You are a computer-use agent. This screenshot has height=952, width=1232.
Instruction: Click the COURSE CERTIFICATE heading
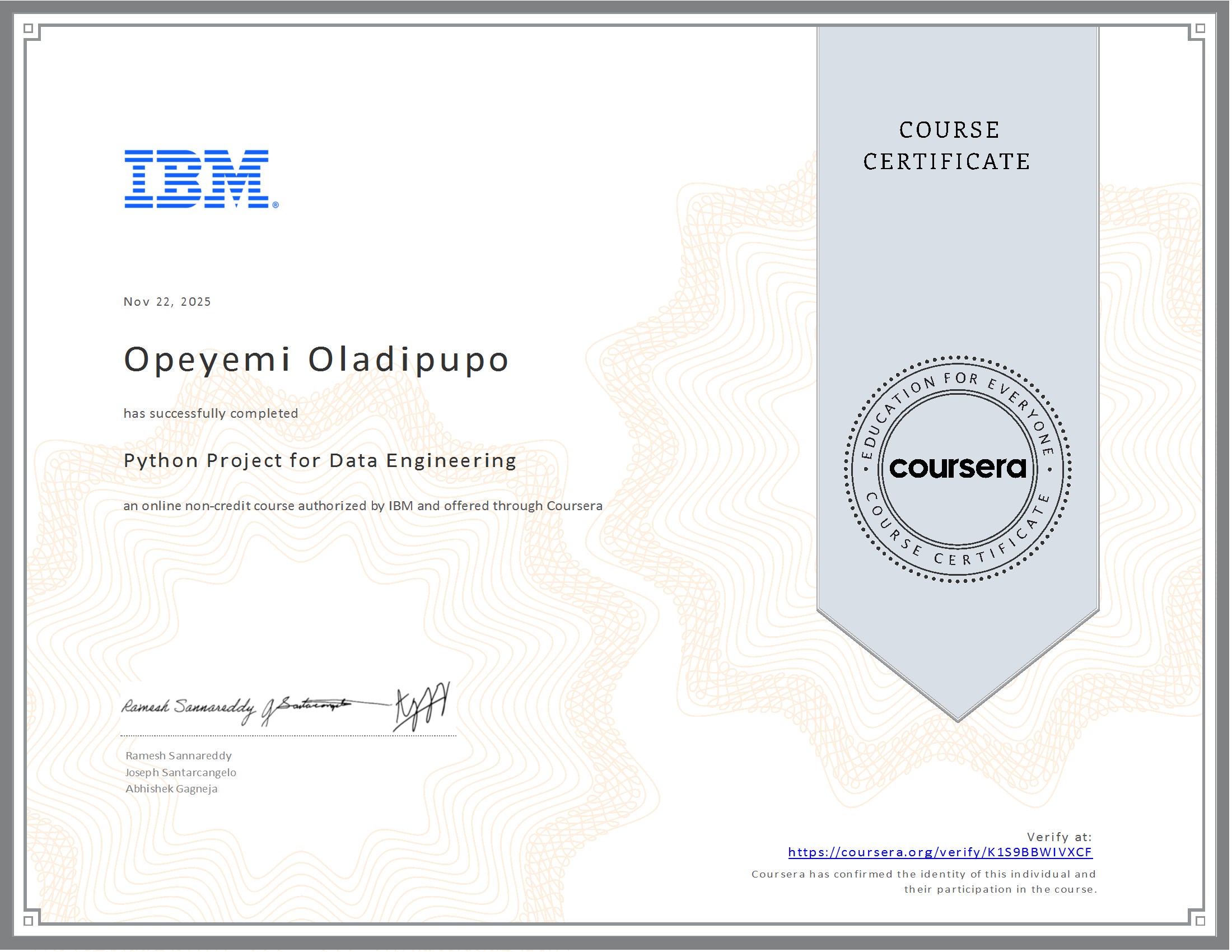959,146
